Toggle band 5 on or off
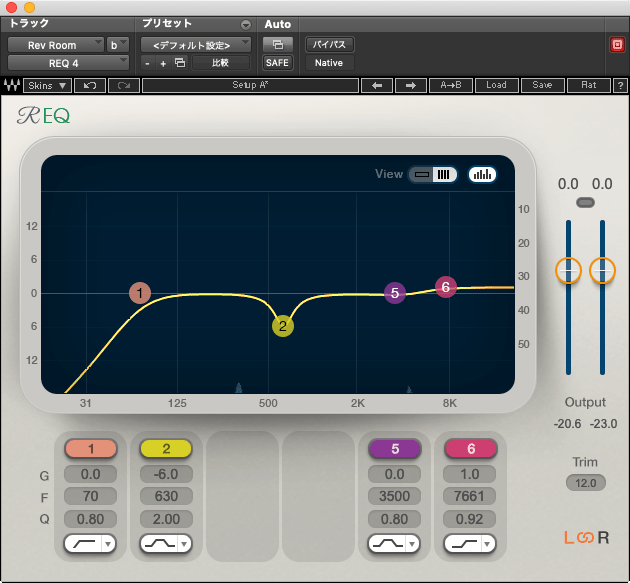This screenshot has height=583, width=630. coord(395,448)
